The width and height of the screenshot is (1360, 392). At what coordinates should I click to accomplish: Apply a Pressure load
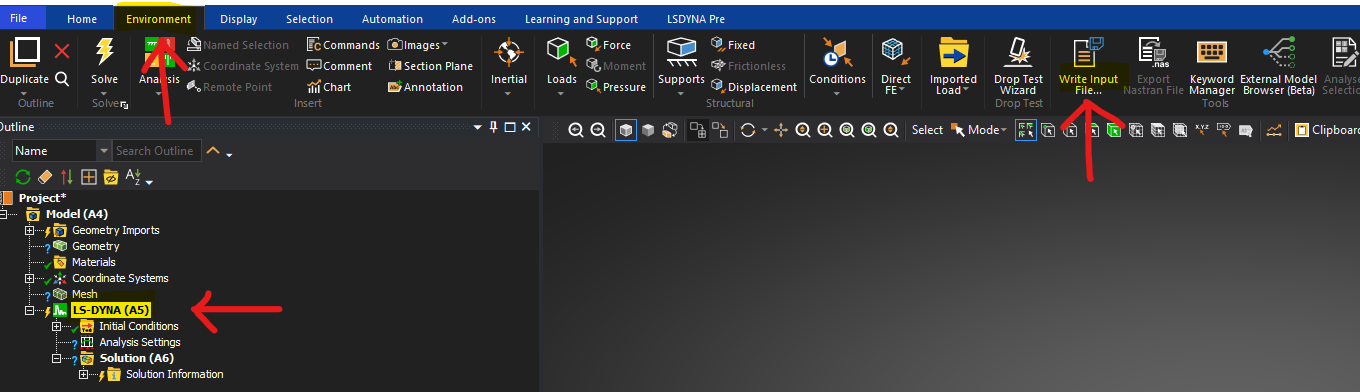[615, 87]
